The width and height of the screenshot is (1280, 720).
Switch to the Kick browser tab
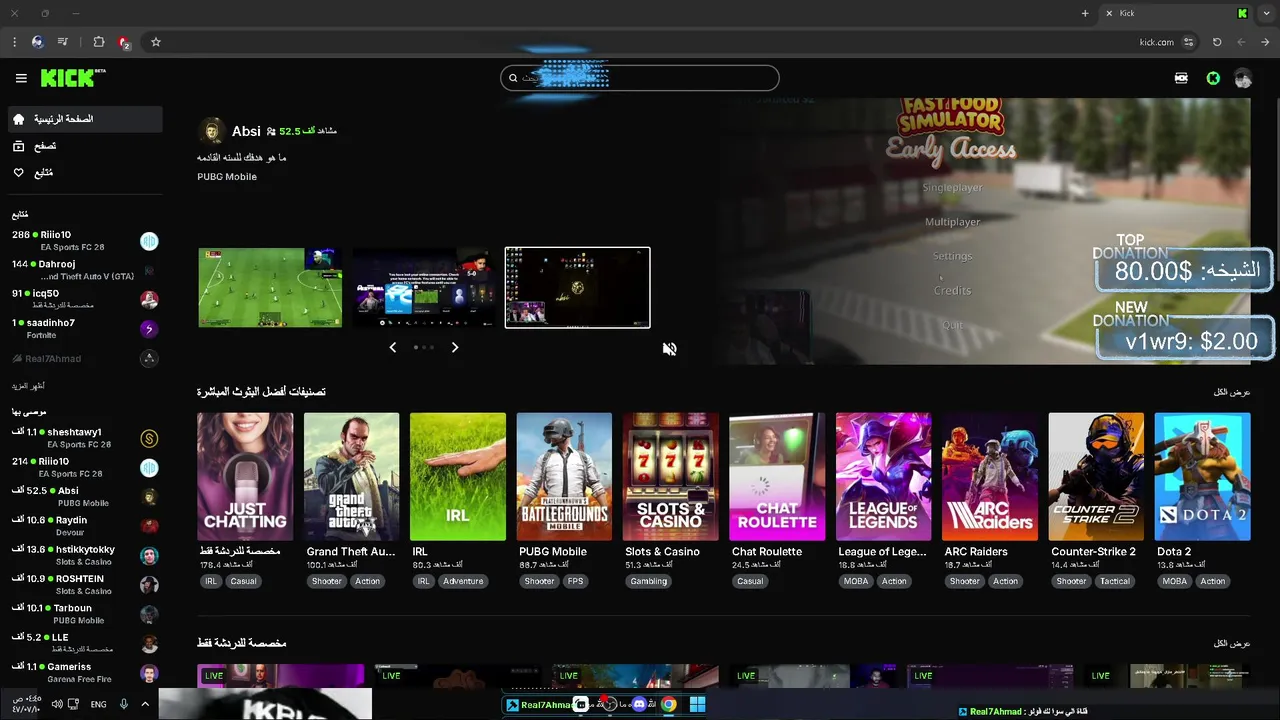1177,13
